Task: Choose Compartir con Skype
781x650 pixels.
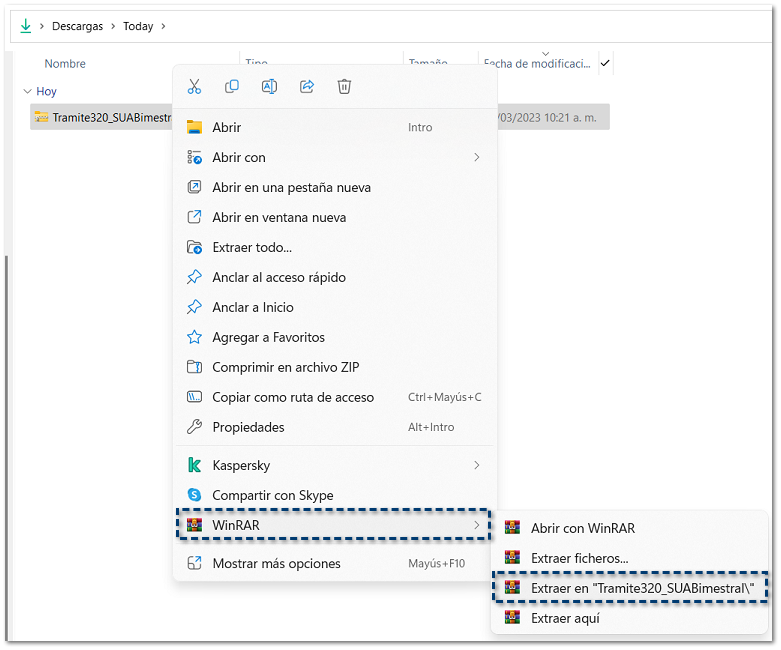Action: point(335,495)
